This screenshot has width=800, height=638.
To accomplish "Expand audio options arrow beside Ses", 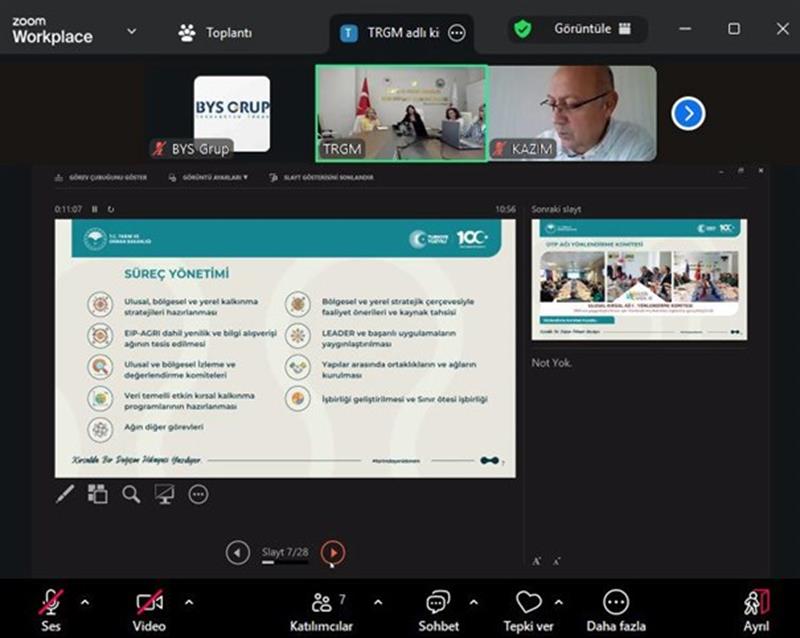I will tap(84, 603).
